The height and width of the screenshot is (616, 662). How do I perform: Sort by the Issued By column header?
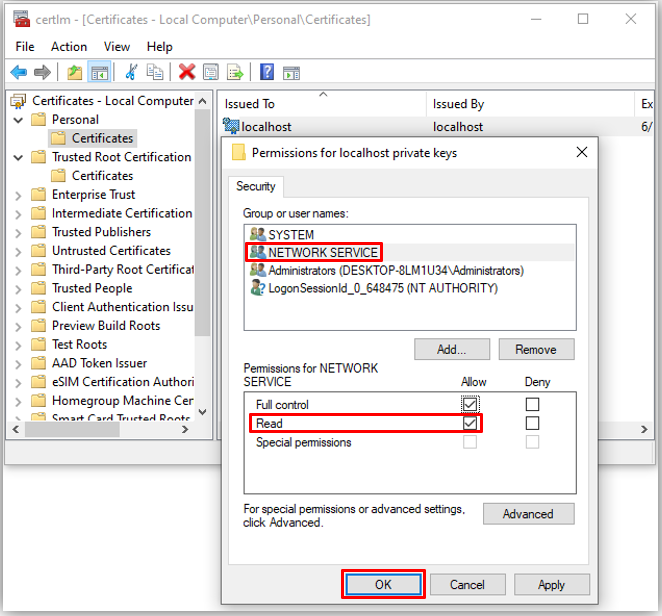(x=530, y=104)
